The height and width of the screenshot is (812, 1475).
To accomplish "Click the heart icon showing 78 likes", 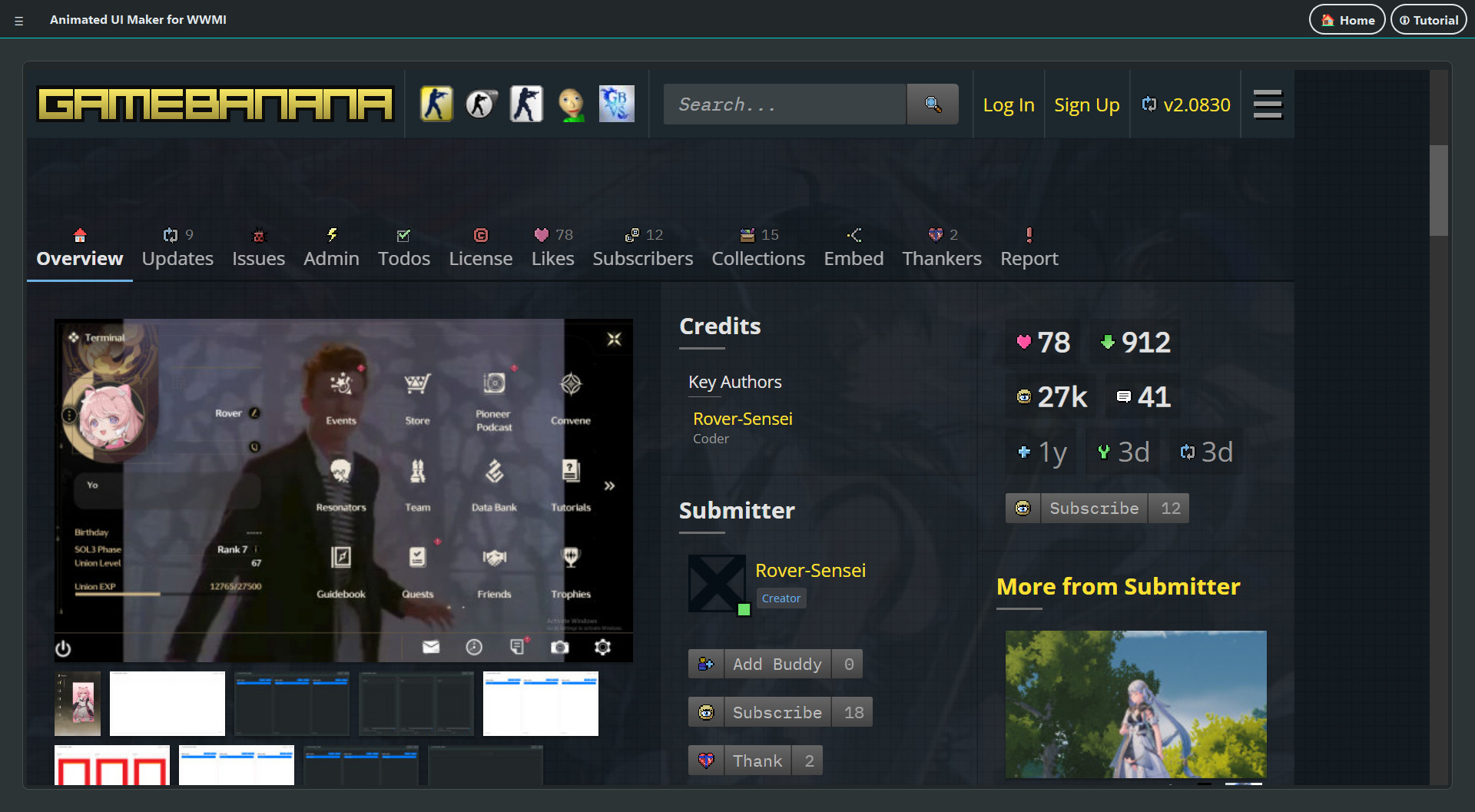I will 1025,343.
